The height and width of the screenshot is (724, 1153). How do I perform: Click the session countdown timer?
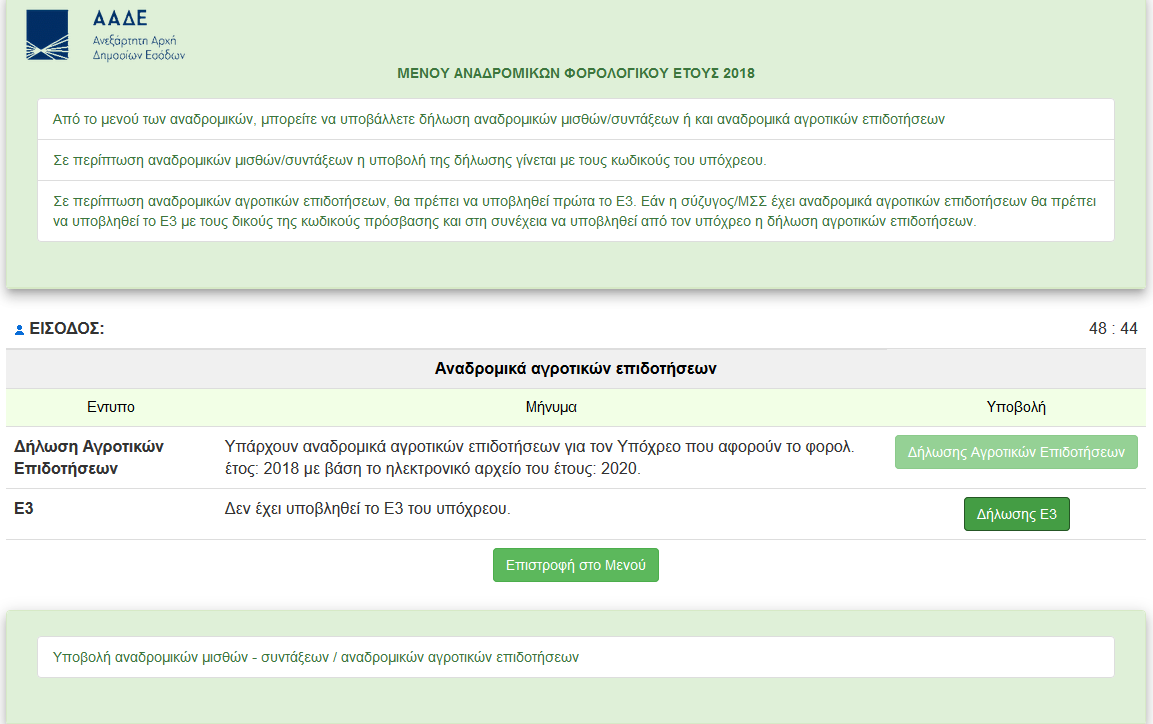click(1113, 329)
